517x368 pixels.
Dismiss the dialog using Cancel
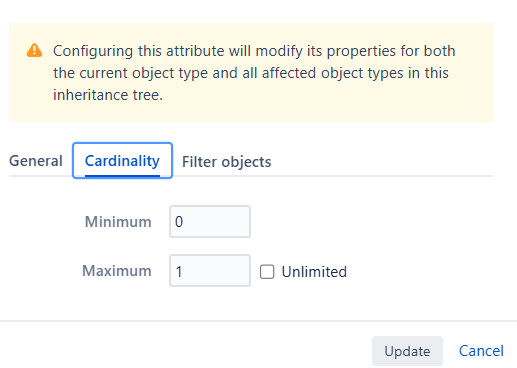[481, 351]
